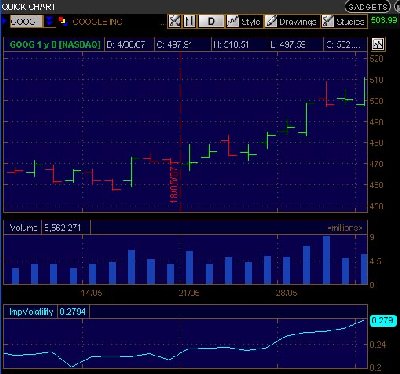Screen dimensions: 400x374
Task: Click the Studies tool icon
Action: point(328,22)
